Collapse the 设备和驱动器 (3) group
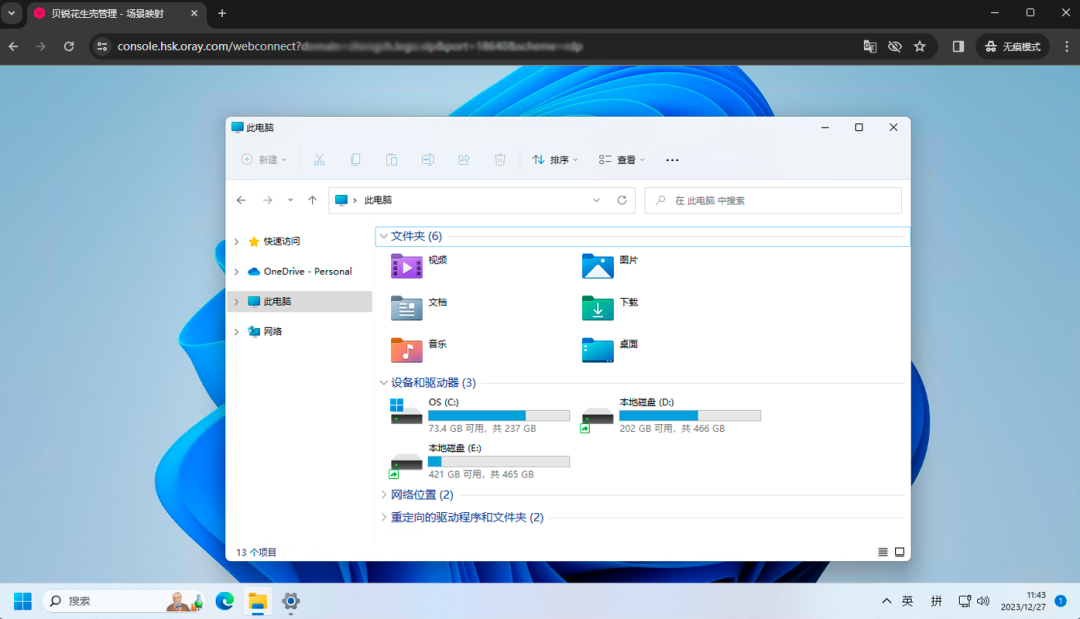1080x619 pixels. coord(384,383)
